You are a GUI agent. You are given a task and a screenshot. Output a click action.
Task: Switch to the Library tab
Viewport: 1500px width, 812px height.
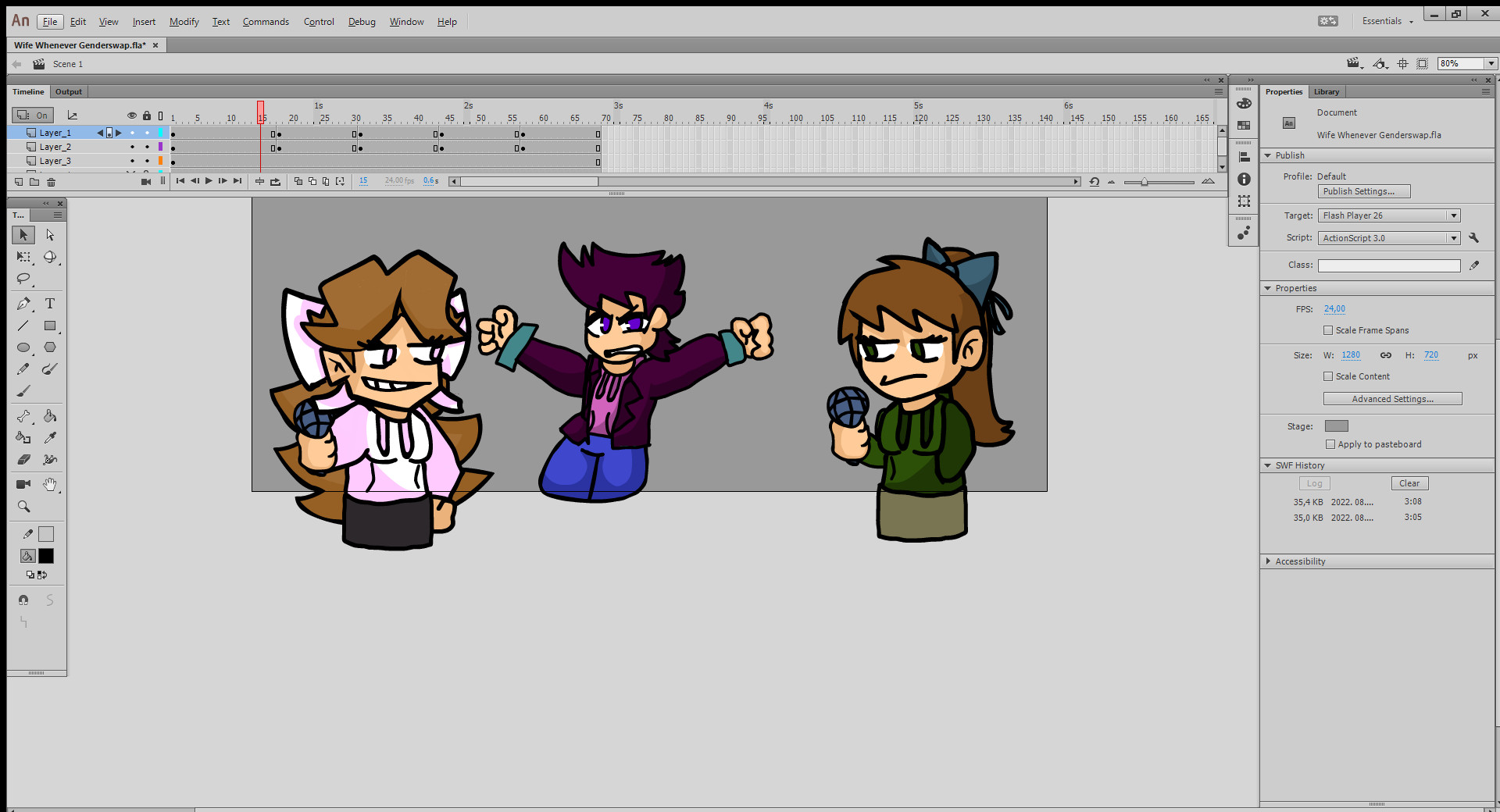pos(1327,92)
